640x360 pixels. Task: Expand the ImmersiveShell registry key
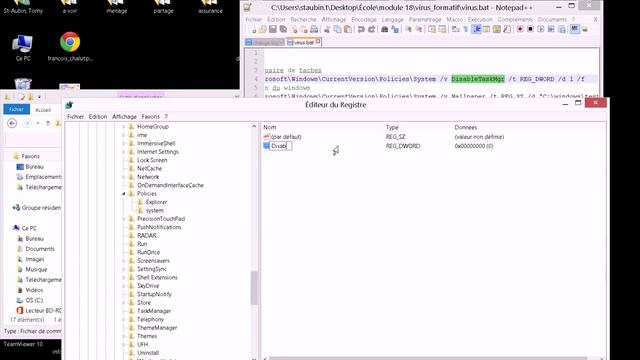(x=124, y=144)
